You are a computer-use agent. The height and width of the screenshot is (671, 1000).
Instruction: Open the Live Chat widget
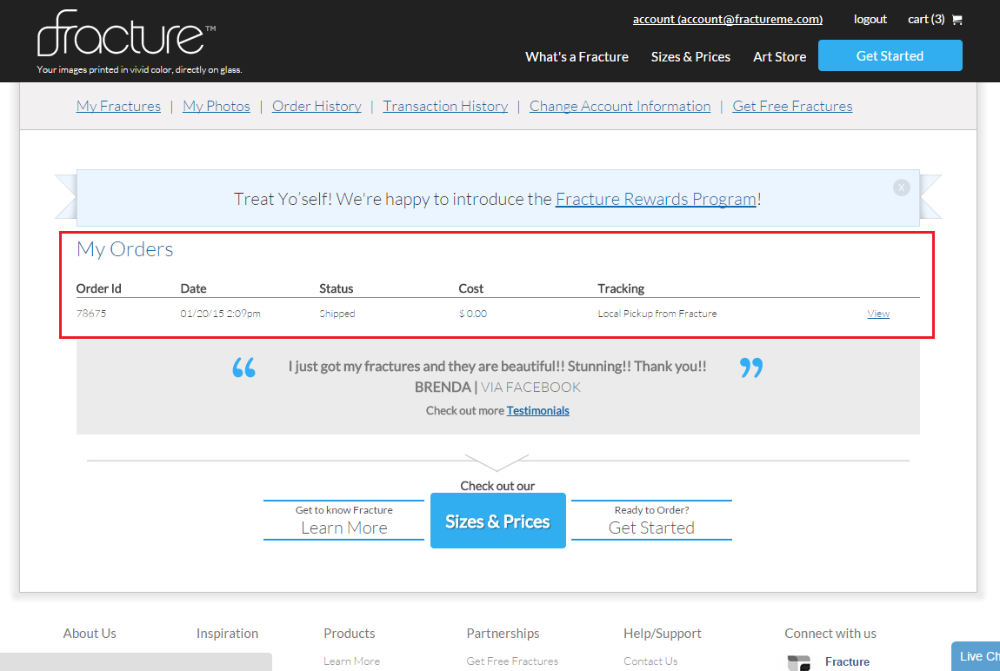pos(976,656)
